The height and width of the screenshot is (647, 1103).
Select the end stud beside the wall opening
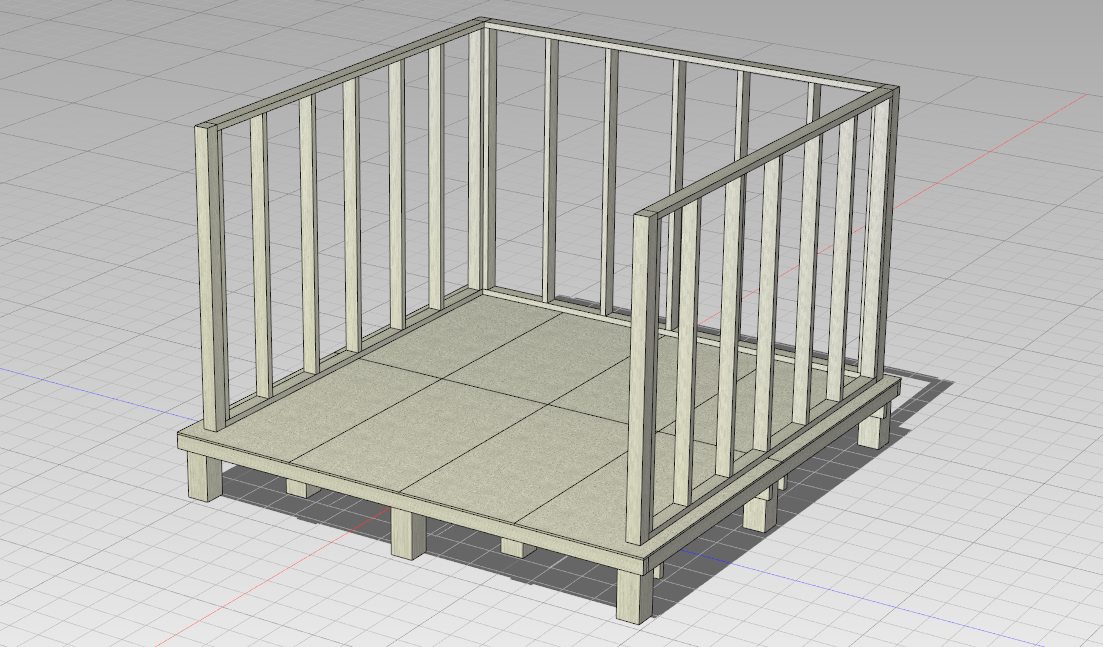coord(643,378)
